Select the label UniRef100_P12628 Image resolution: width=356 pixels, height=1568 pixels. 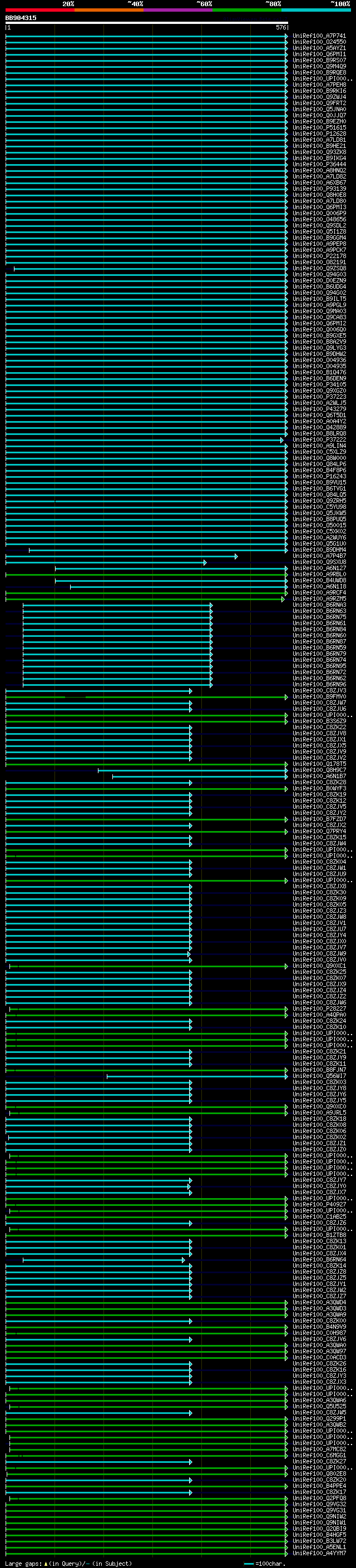tap(319, 134)
